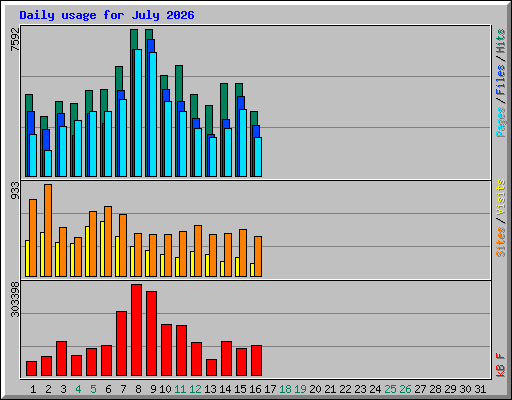Click day label 7 on the x-axis

(x=123, y=389)
